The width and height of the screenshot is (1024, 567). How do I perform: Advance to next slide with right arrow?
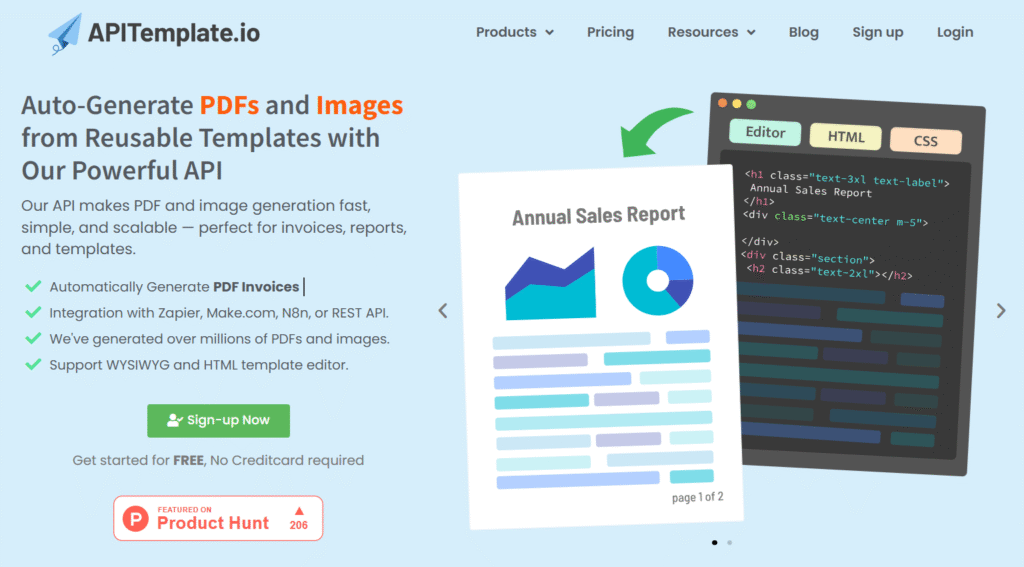[x=1001, y=311]
